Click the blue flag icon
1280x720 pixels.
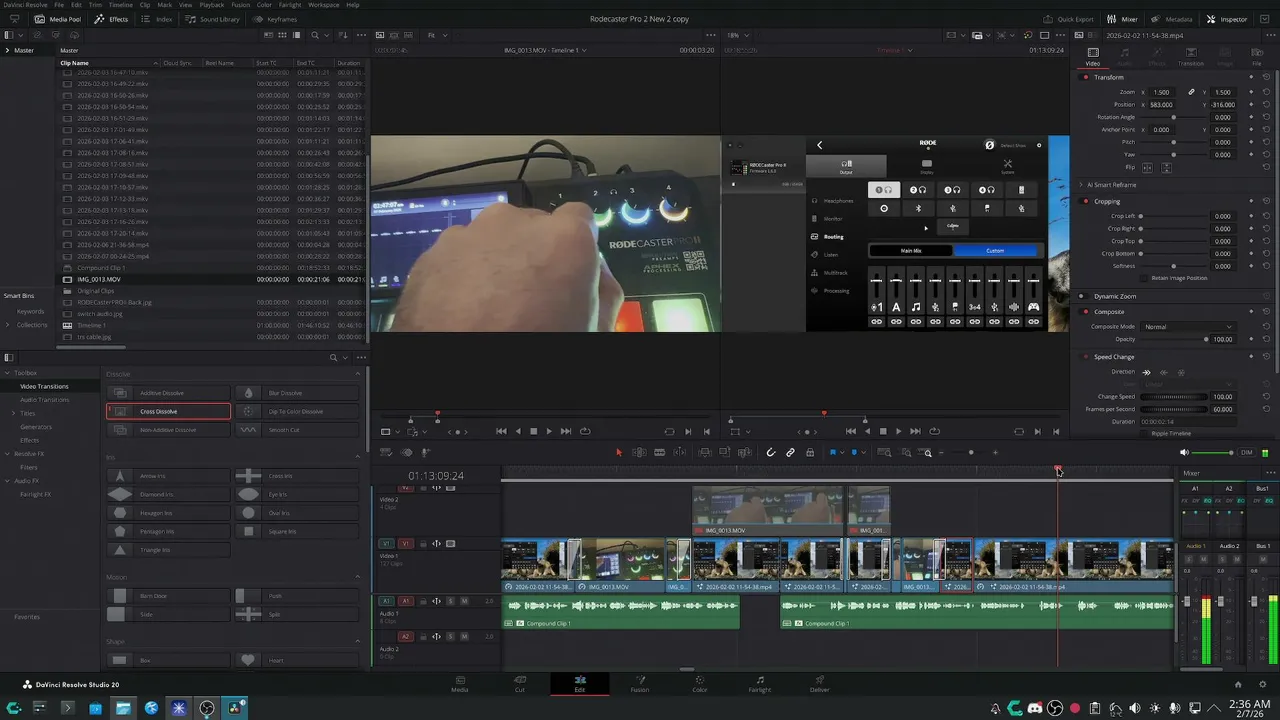click(x=832, y=453)
